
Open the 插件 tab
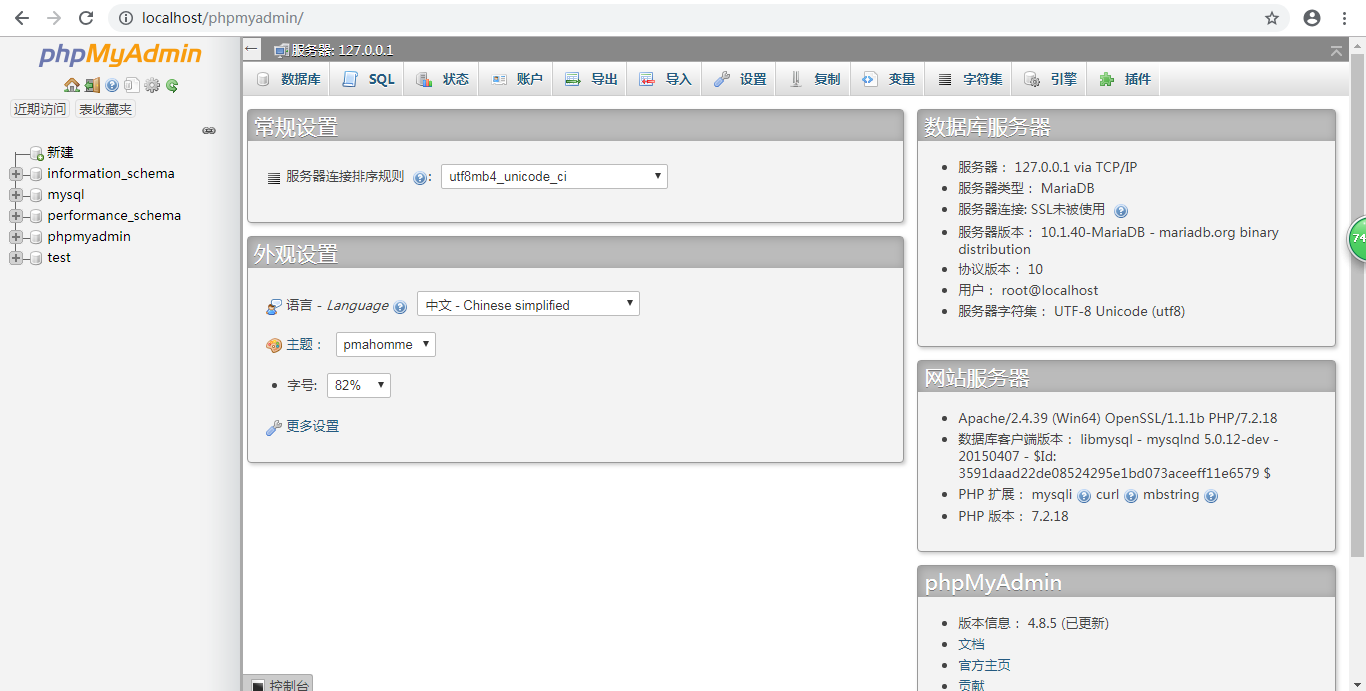pyautogui.click(x=1124, y=79)
